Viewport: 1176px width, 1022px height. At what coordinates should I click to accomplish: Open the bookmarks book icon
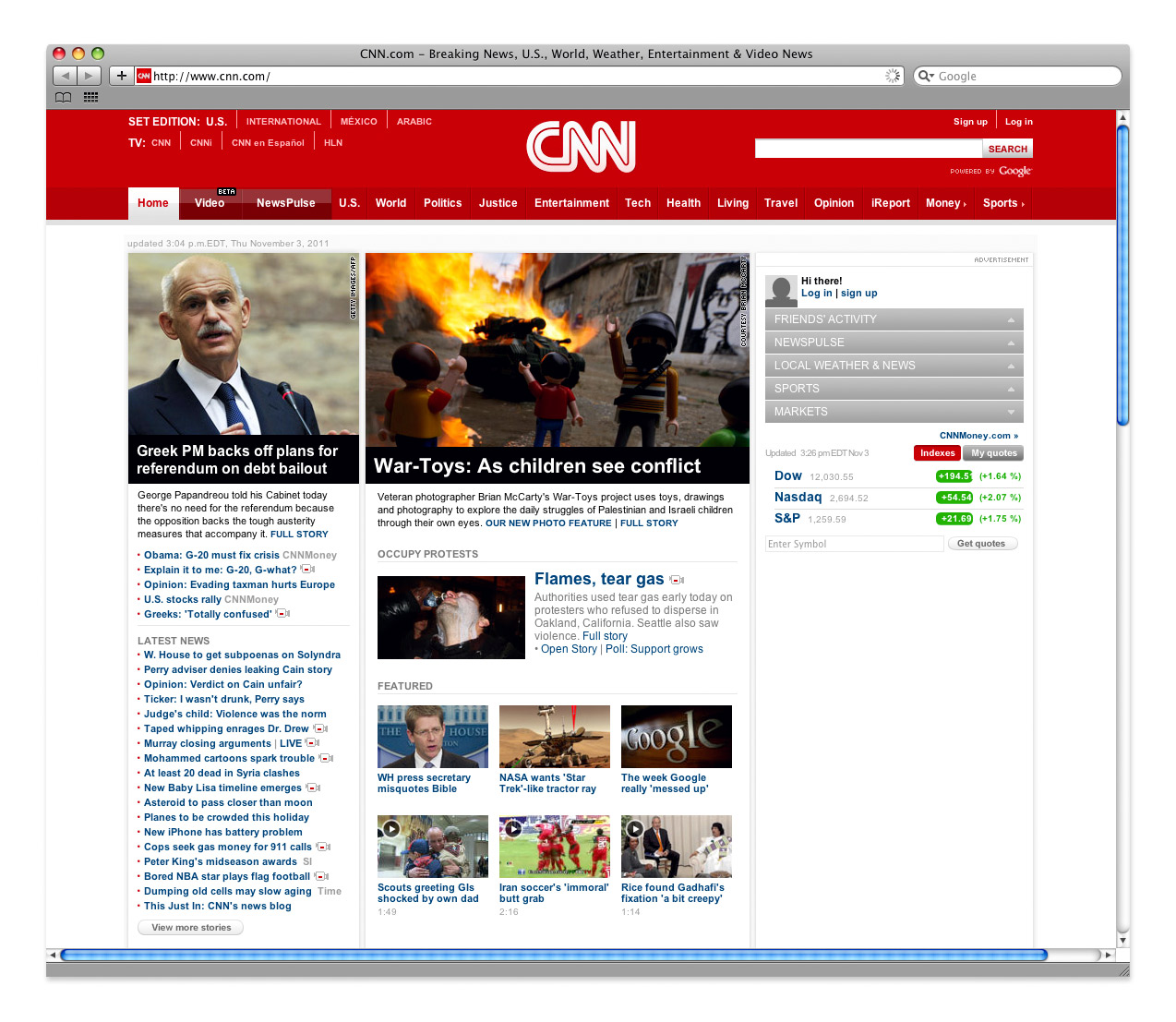click(63, 97)
